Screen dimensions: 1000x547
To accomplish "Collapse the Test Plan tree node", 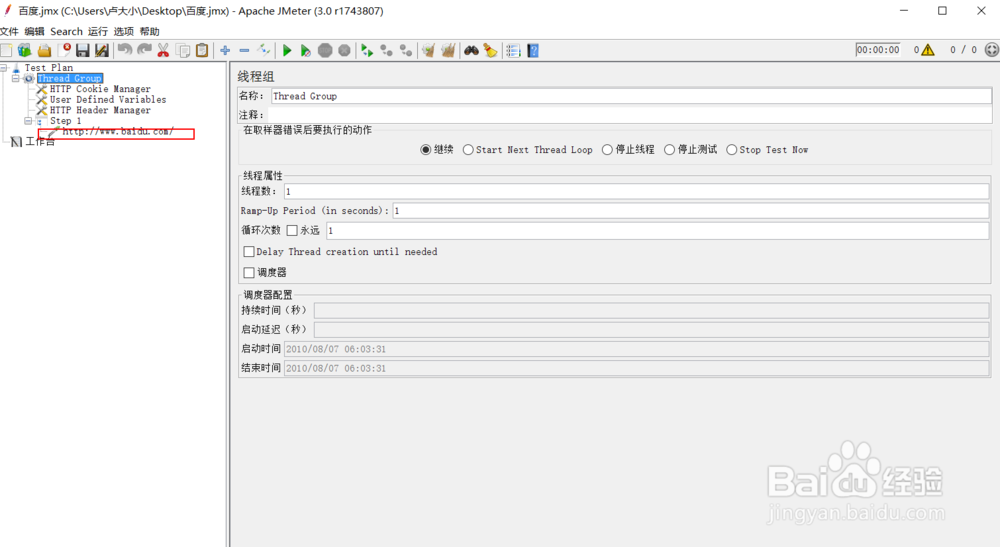I will (4, 67).
